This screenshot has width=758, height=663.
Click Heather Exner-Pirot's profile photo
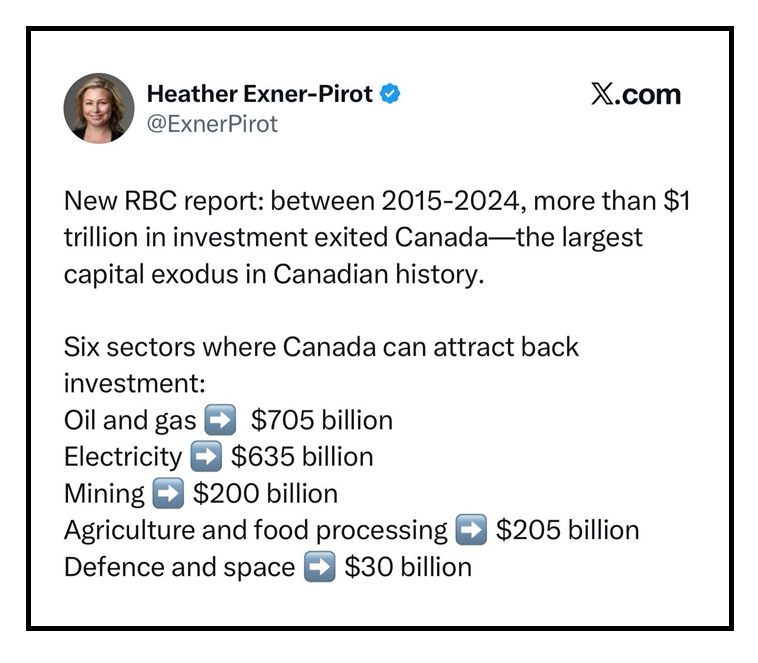[x=99, y=108]
